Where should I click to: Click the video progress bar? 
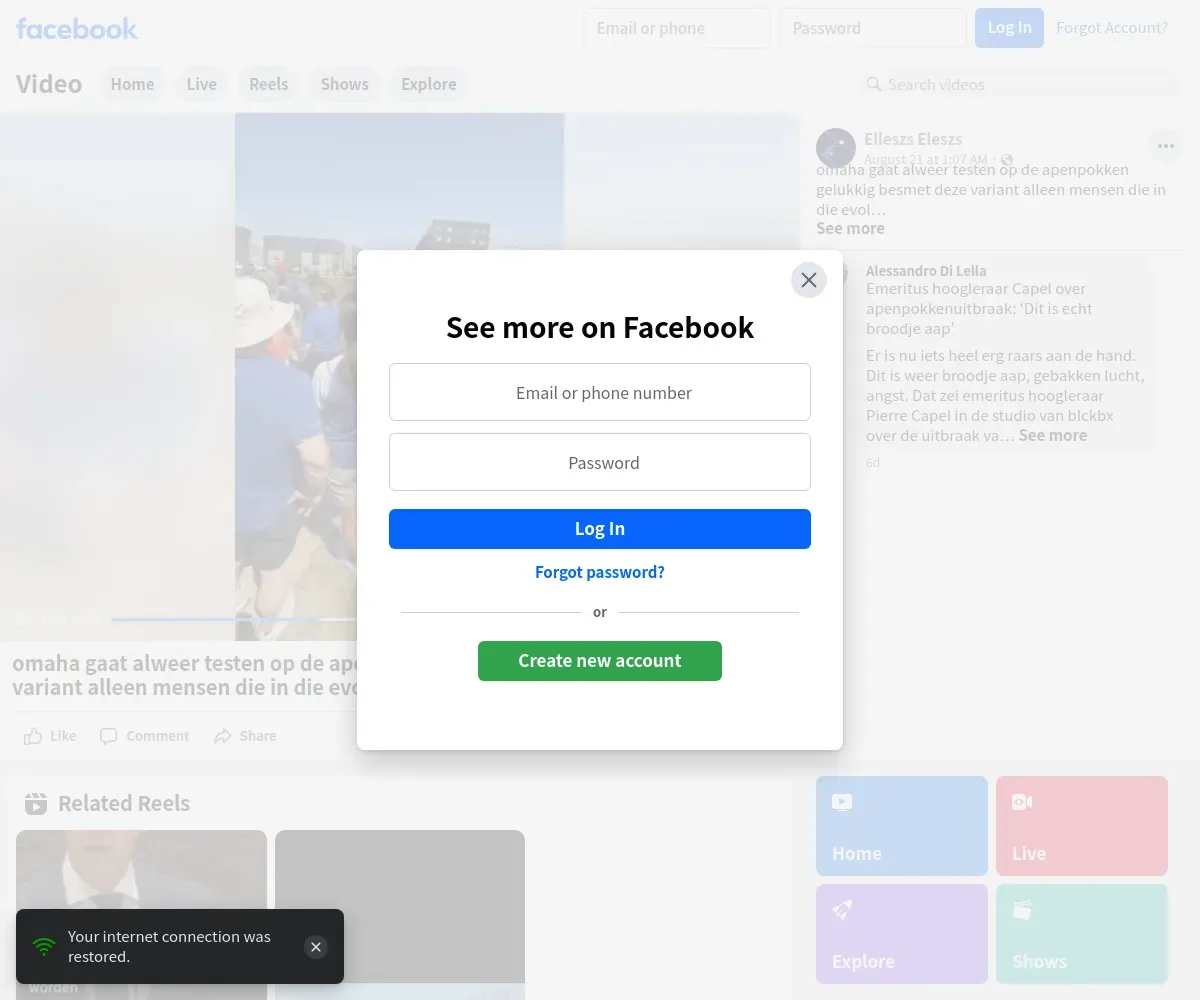[234, 619]
